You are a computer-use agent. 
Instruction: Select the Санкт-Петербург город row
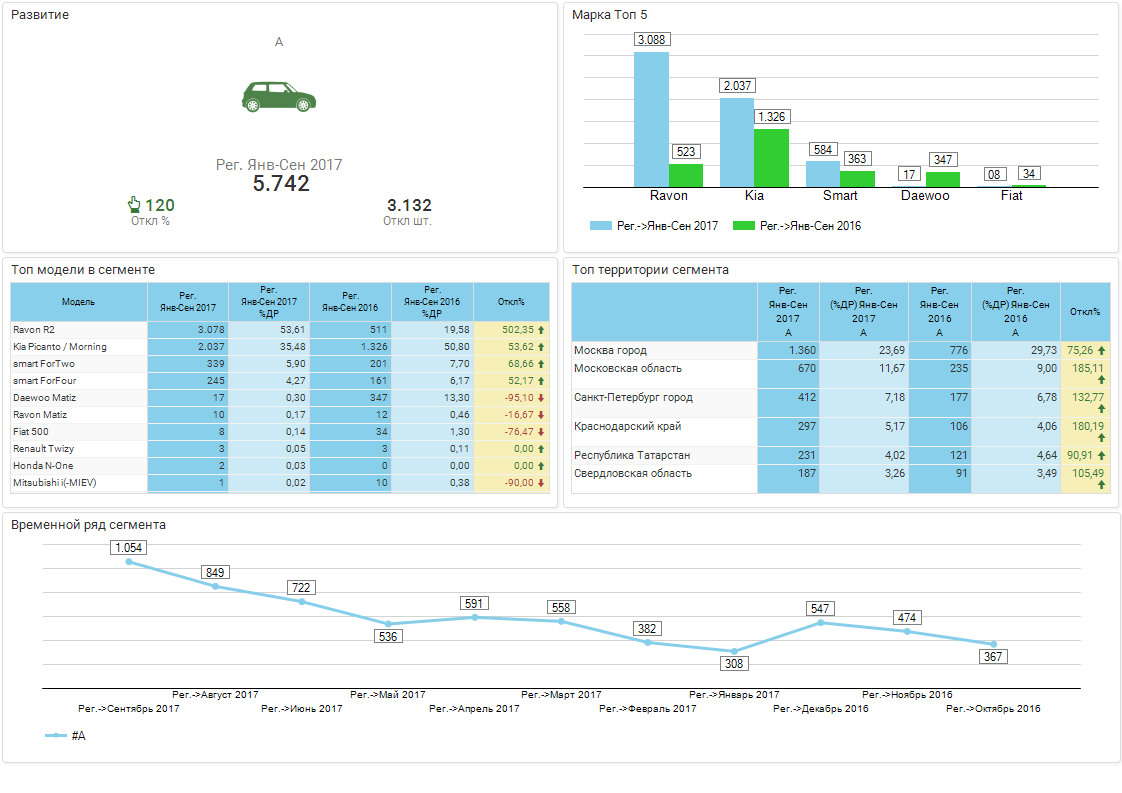(633, 398)
